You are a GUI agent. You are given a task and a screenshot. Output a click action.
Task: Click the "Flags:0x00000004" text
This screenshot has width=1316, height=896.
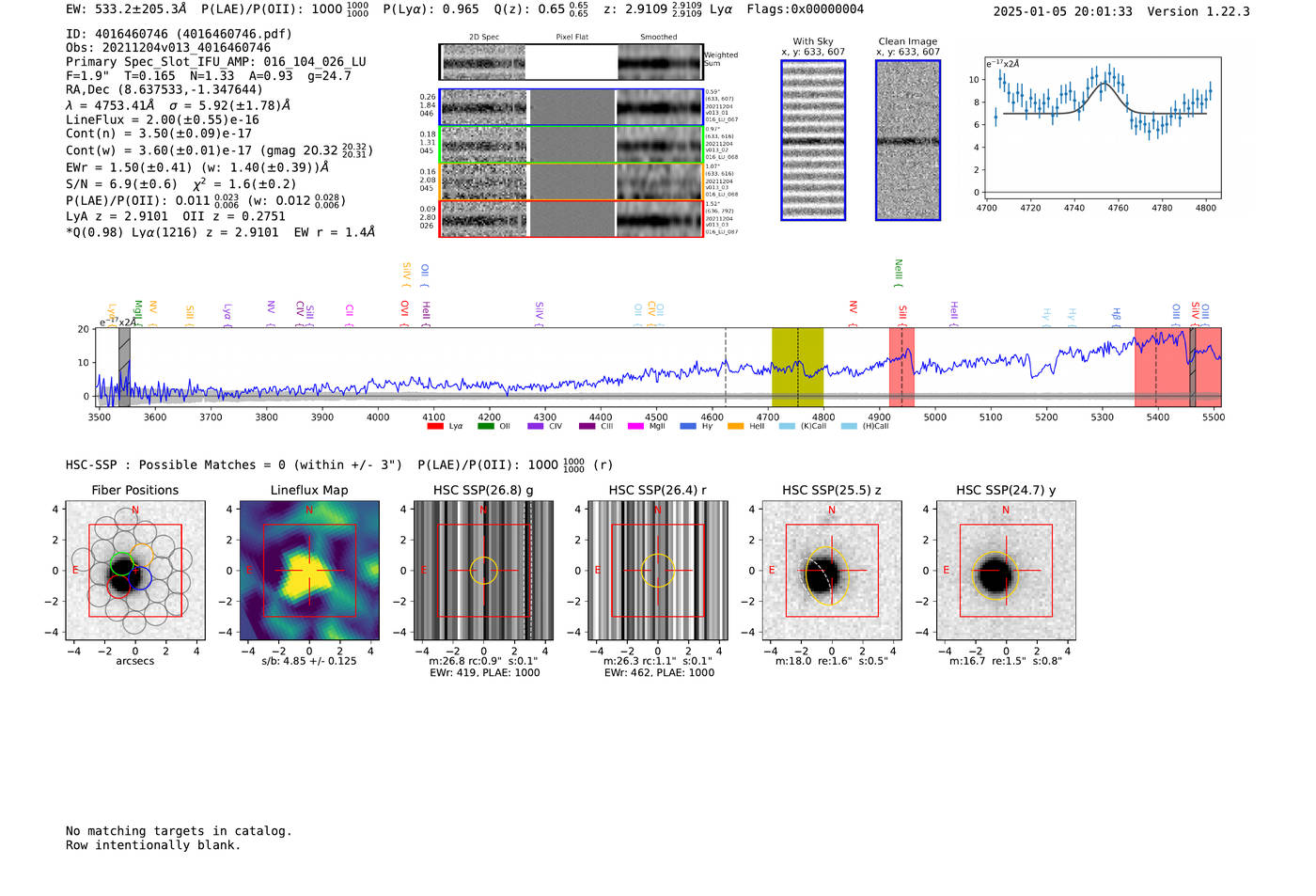point(806,9)
